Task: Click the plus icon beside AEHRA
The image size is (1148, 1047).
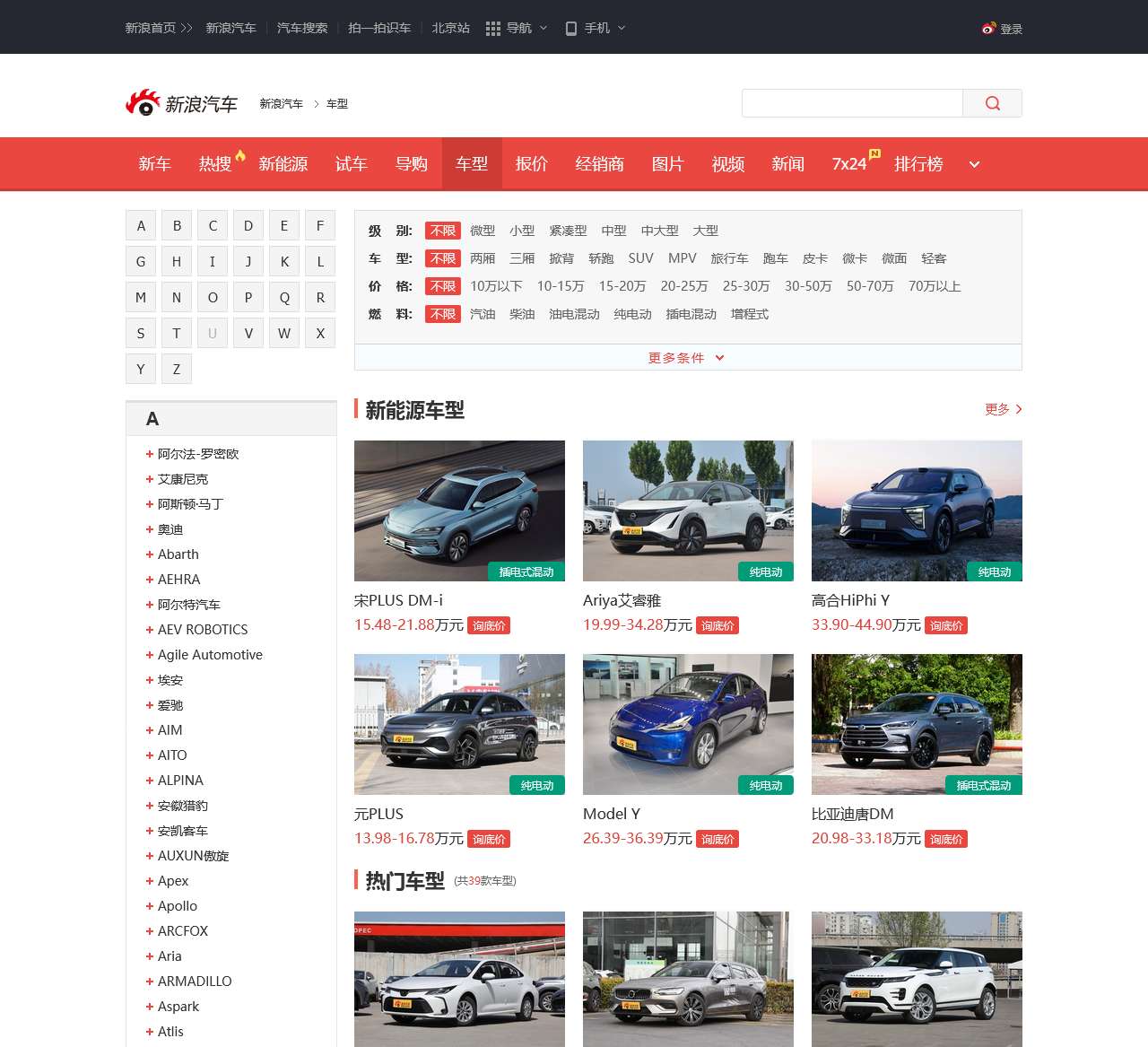Action: tap(150, 580)
